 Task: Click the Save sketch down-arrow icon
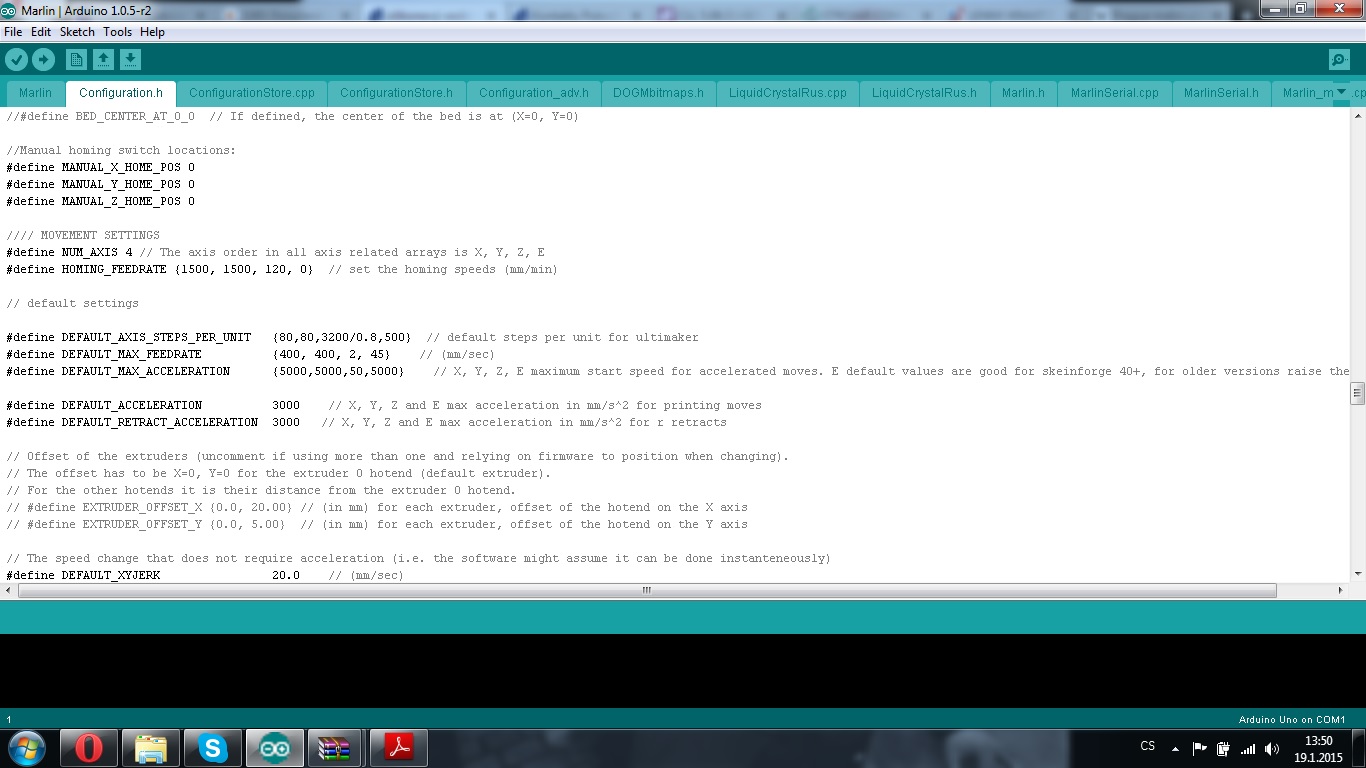130,60
